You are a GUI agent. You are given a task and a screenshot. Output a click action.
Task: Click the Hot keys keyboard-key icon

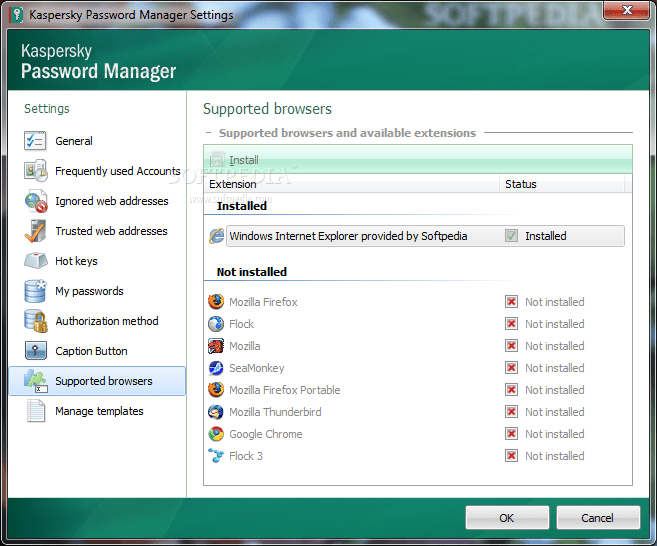(x=36, y=261)
